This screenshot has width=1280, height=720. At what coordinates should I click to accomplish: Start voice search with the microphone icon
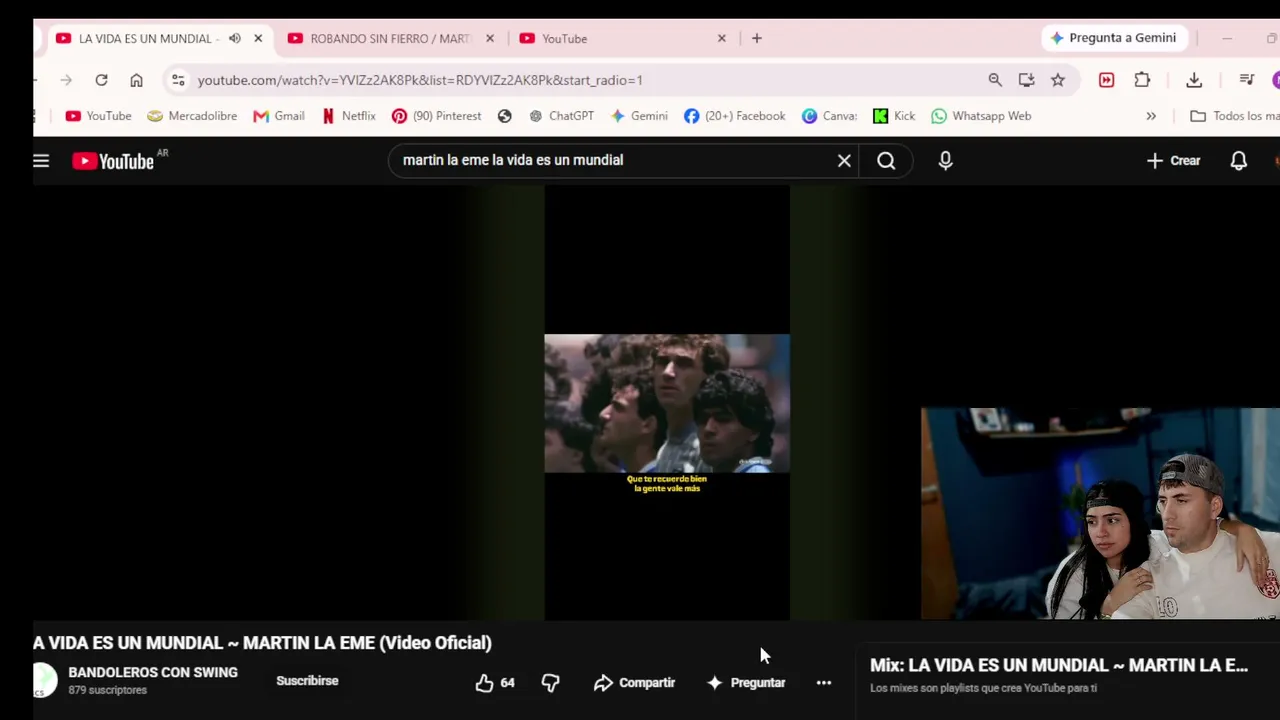tap(945, 160)
